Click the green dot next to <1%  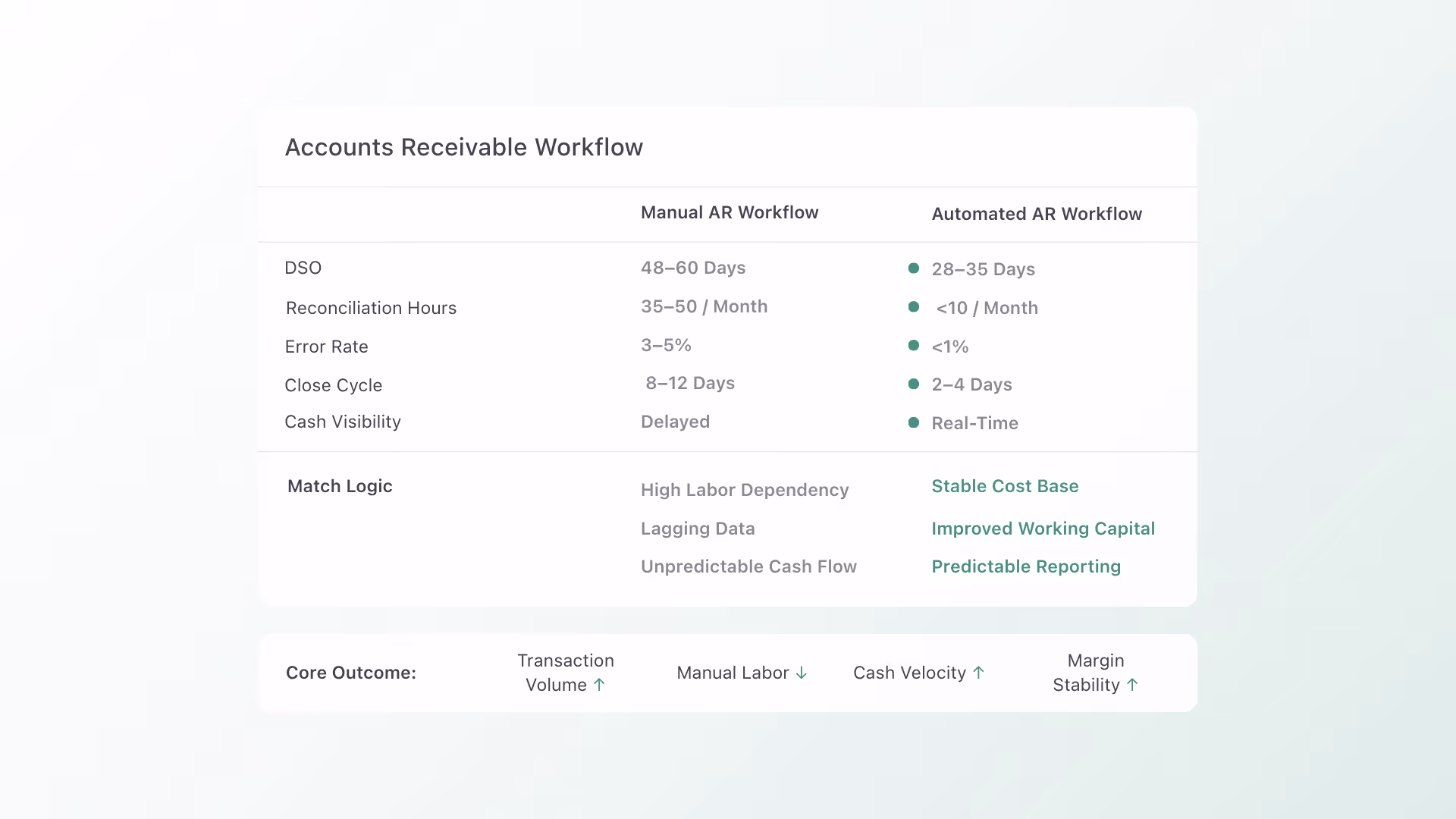tap(914, 346)
